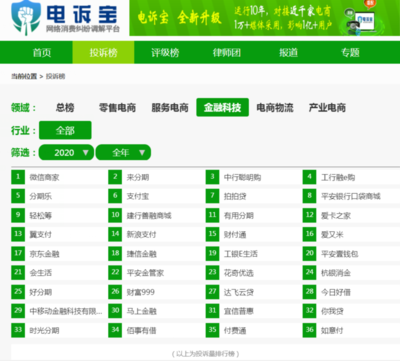Screen dimensions: 400x361
Task: Open the 付费通 ranking entry
Action: (x=235, y=331)
